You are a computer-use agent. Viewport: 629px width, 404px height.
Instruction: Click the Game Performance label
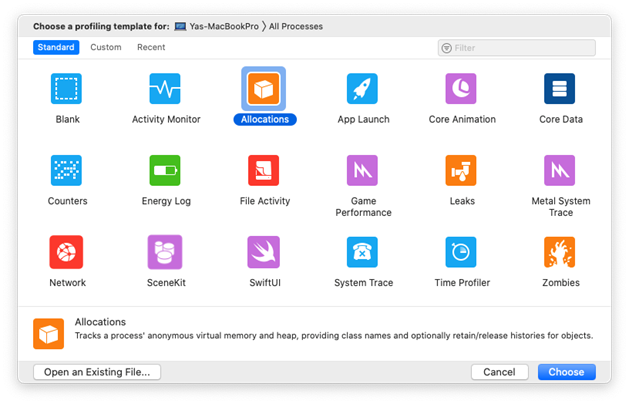pyautogui.click(x=363, y=207)
